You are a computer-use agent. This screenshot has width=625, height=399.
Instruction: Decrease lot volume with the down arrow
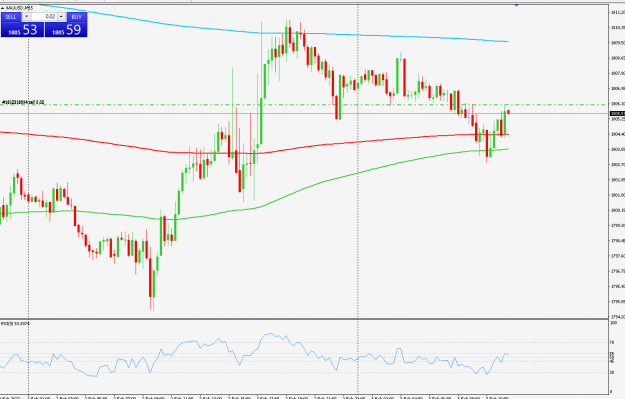pos(26,17)
